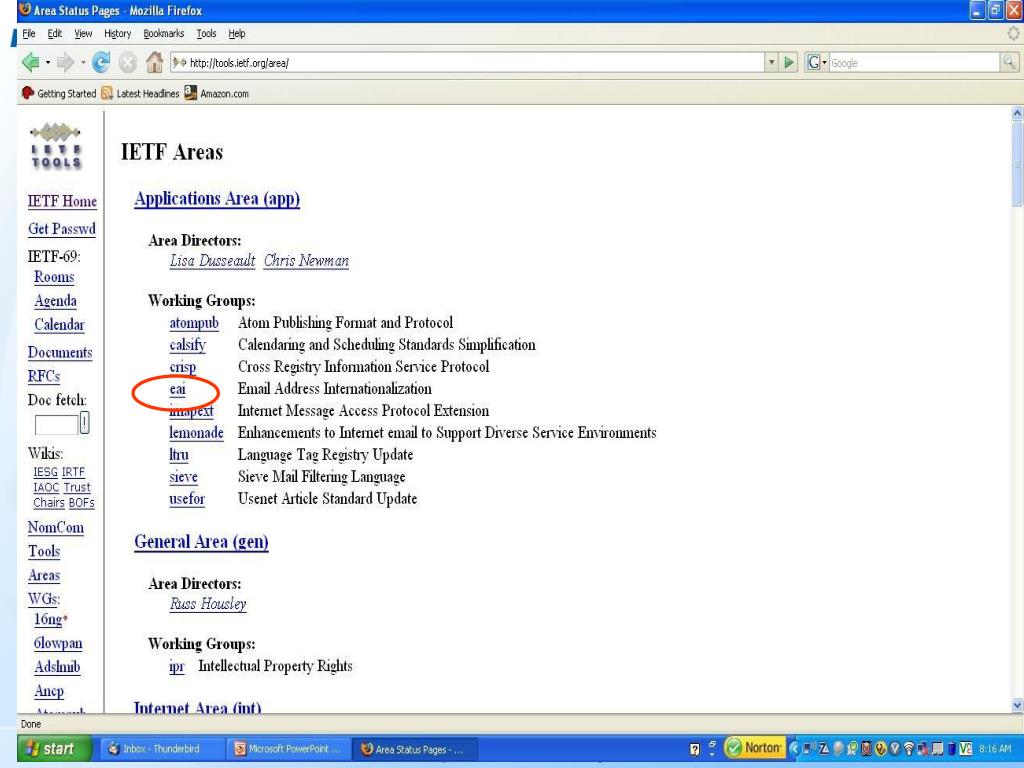The height and width of the screenshot is (768, 1024).
Task: Open the NomCom sidebar link
Action: (x=56, y=527)
